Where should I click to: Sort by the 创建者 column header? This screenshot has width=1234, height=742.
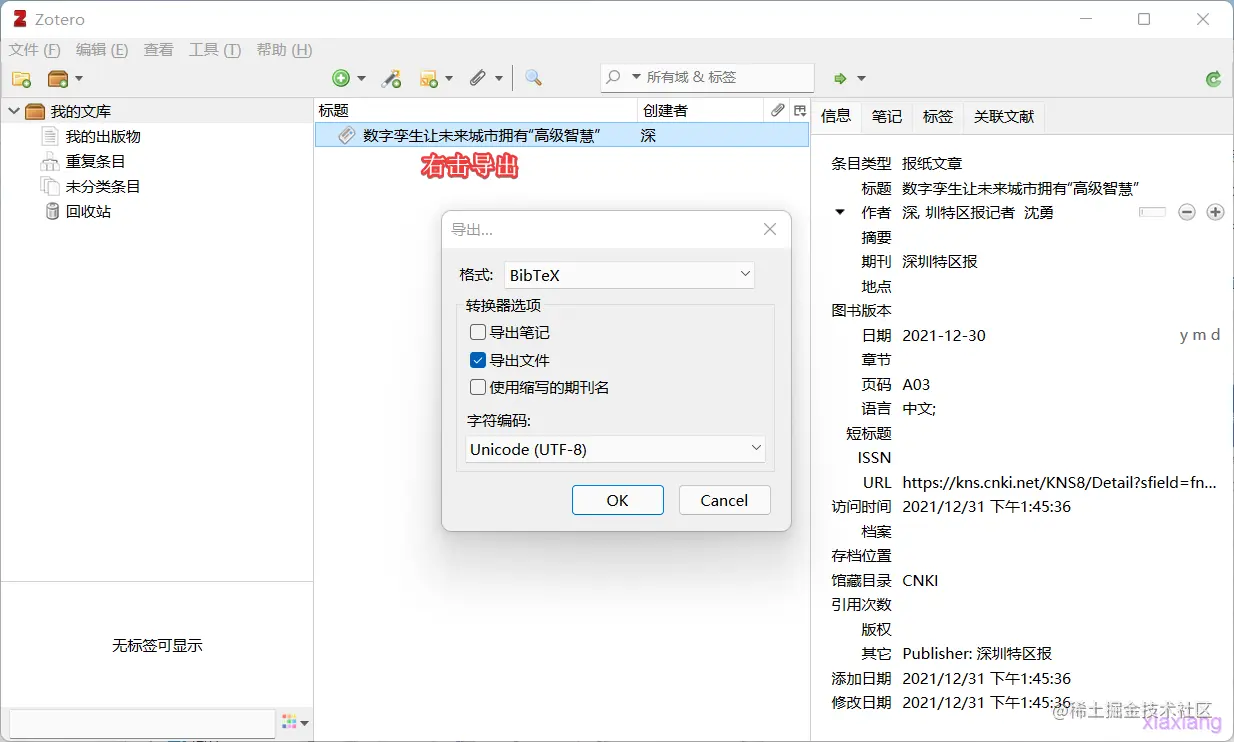tap(702, 110)
